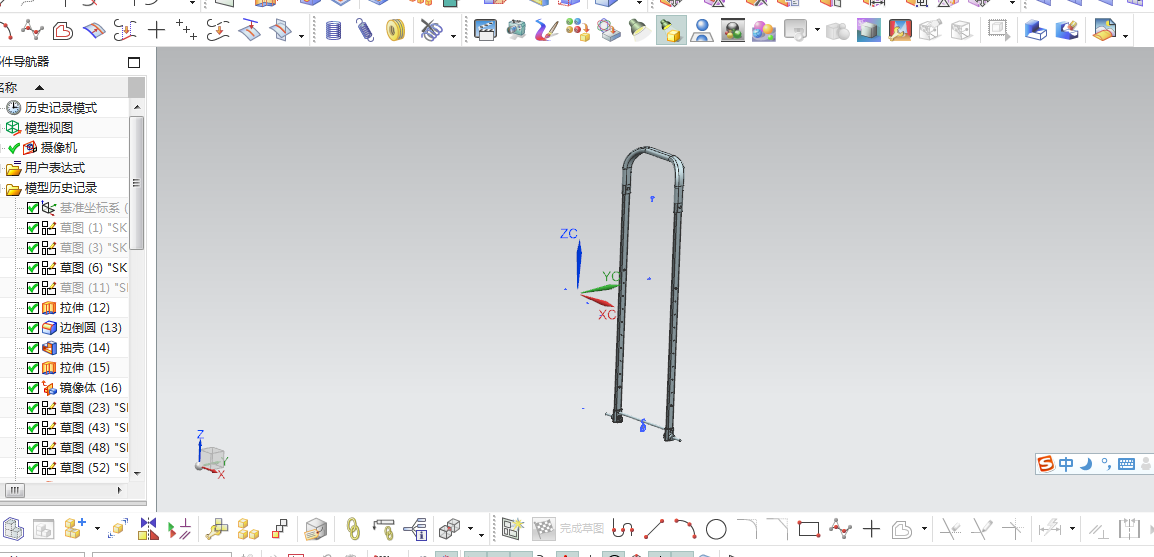The width and height of the screenshot is (1154, 557).
Task: Click the blue person on stage icon
Action: pyautogui.click(x=702, y=30)
